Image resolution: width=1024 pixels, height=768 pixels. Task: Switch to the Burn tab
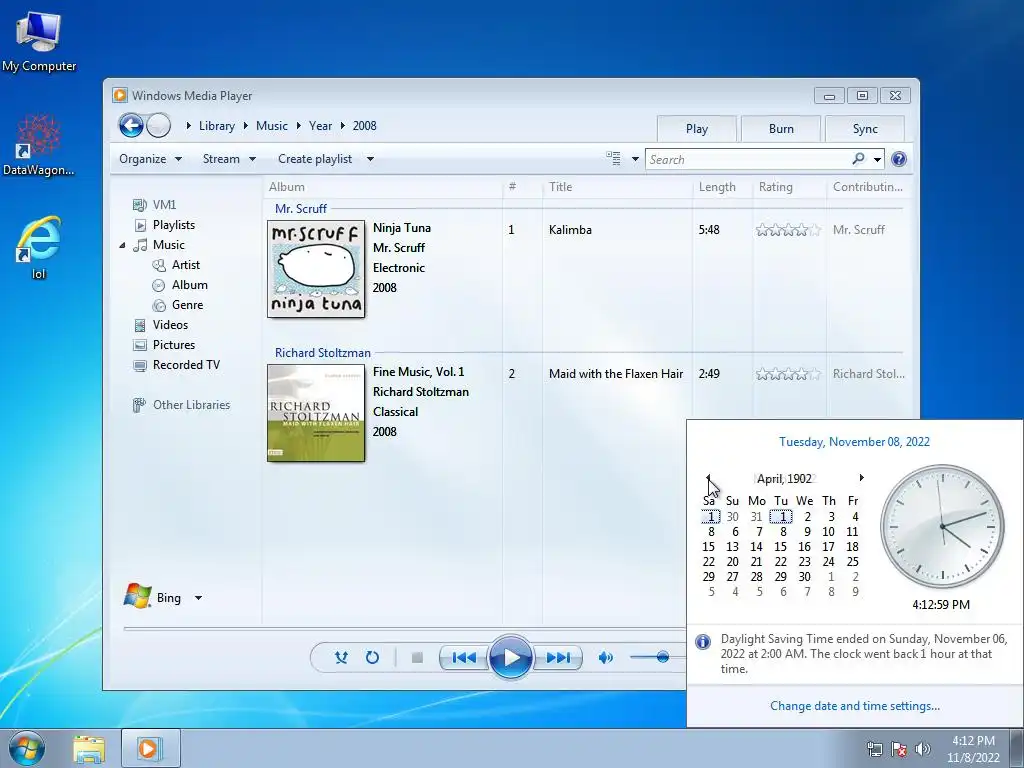click(781, 129)
